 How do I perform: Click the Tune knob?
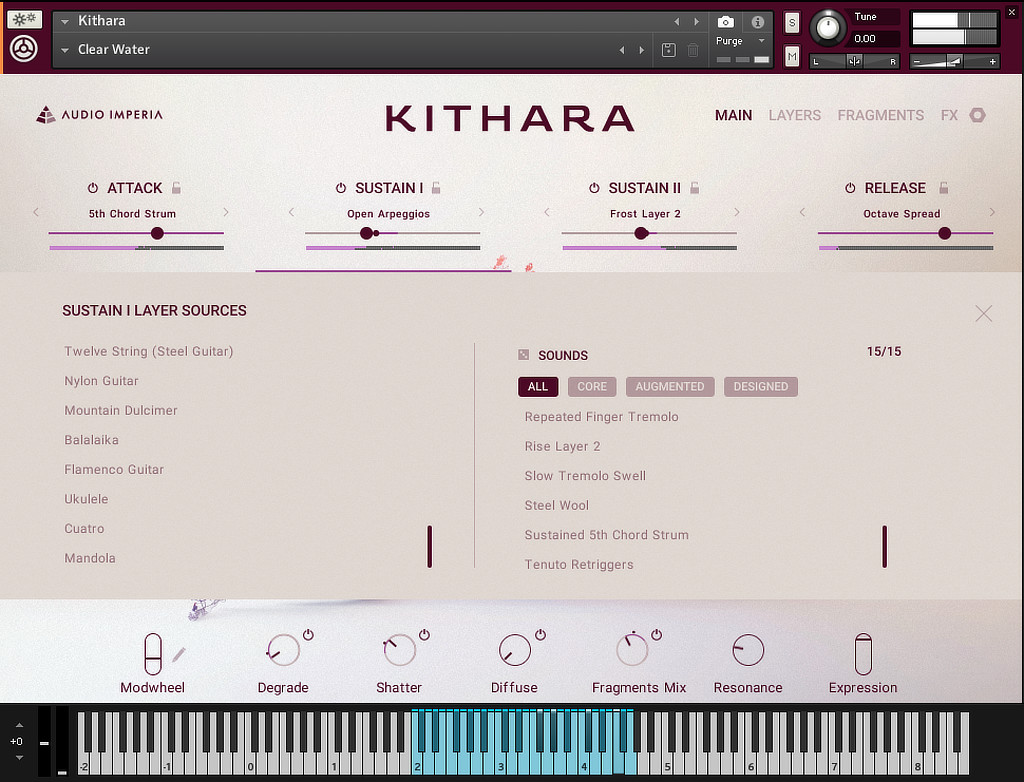click(x=827, y=27)
